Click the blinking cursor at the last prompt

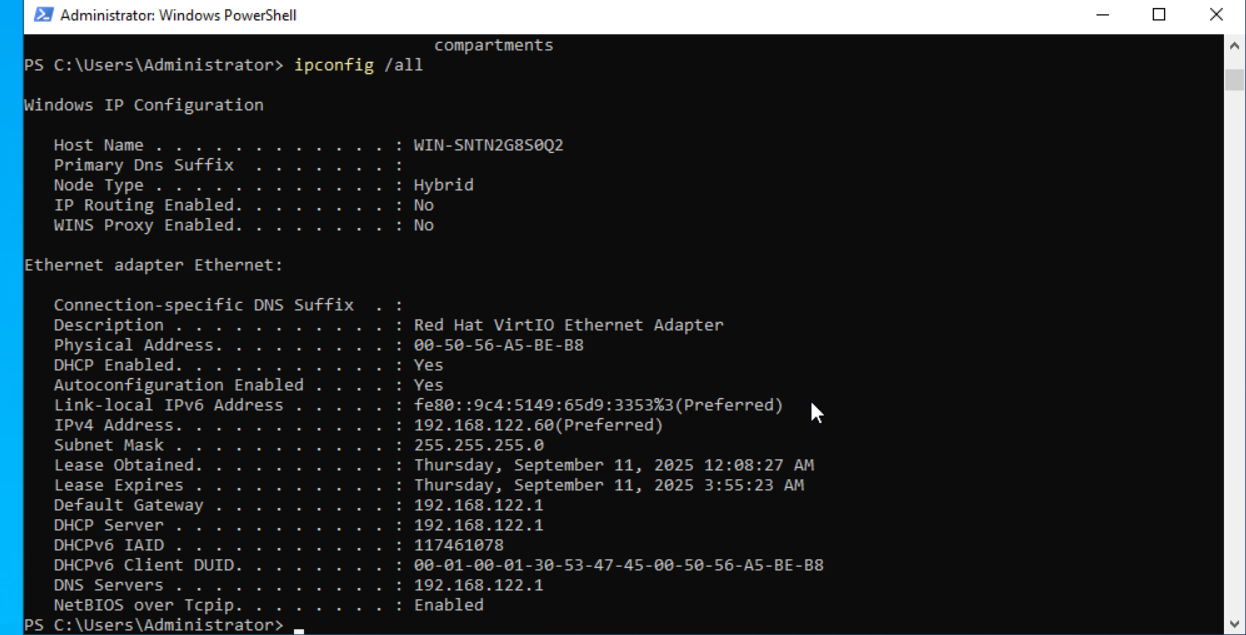[299, 626]
